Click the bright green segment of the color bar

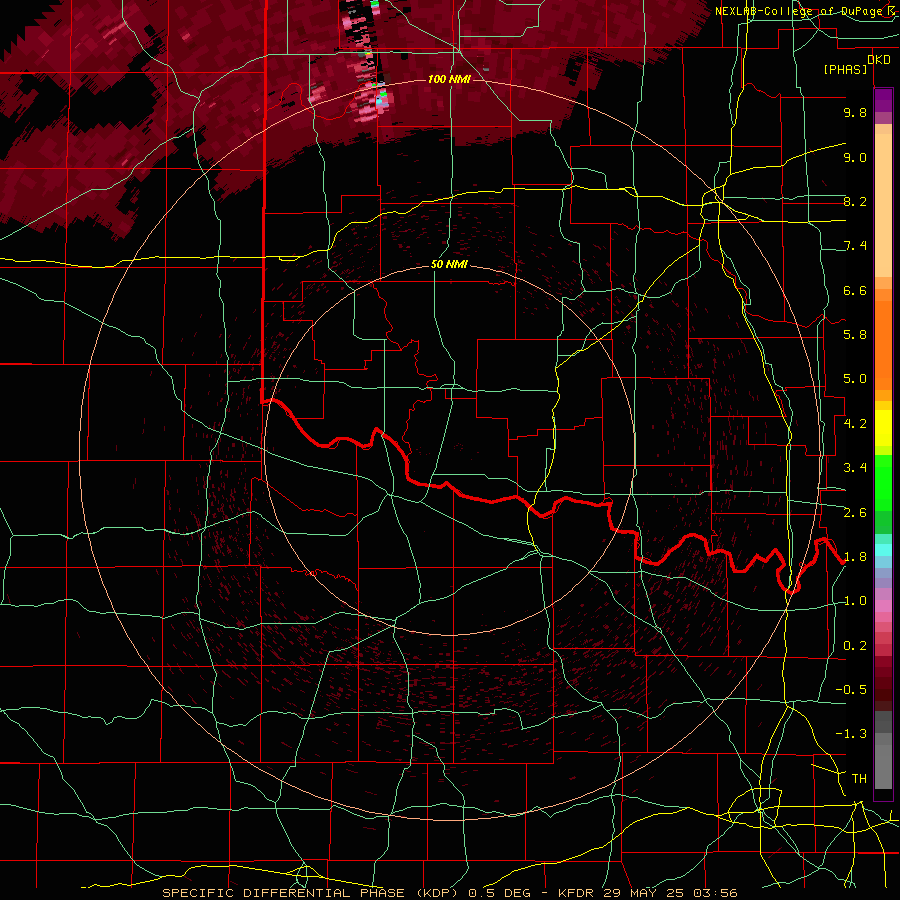click(x=883, y=482)
